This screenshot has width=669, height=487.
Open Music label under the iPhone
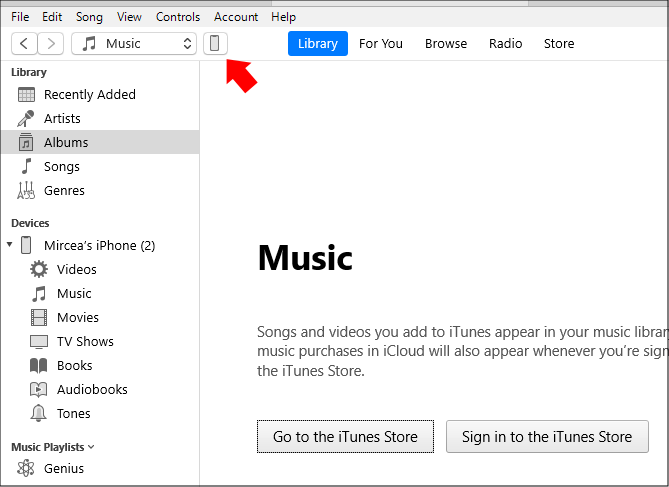(74, 294)
